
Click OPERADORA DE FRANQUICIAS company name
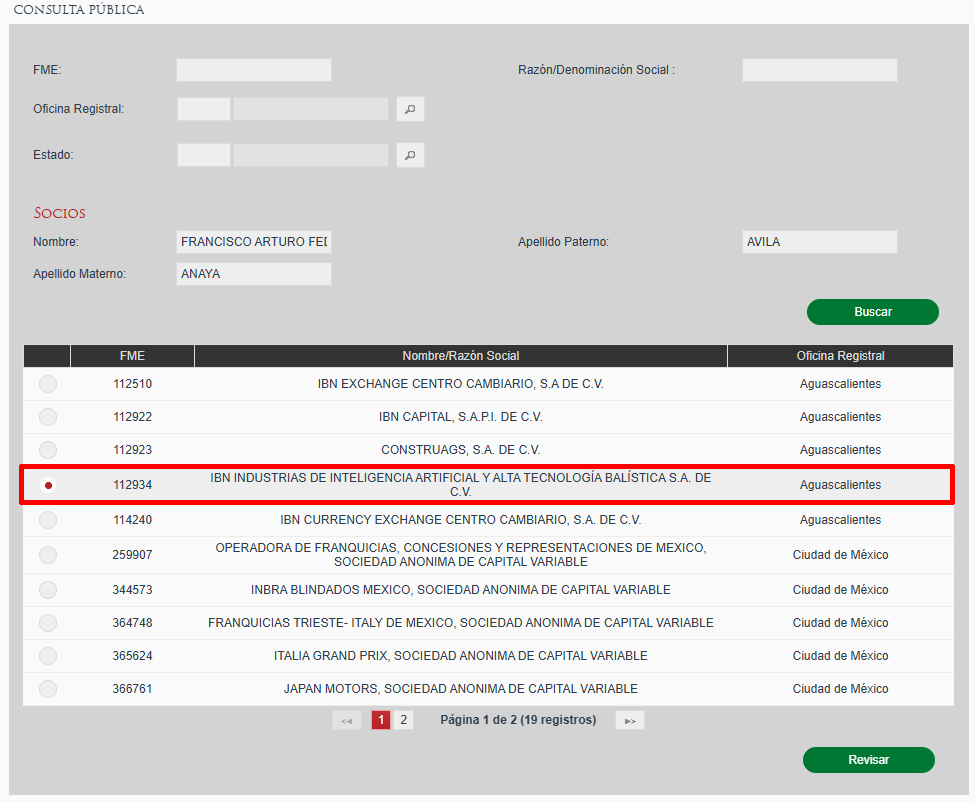(x=461, y=555)
